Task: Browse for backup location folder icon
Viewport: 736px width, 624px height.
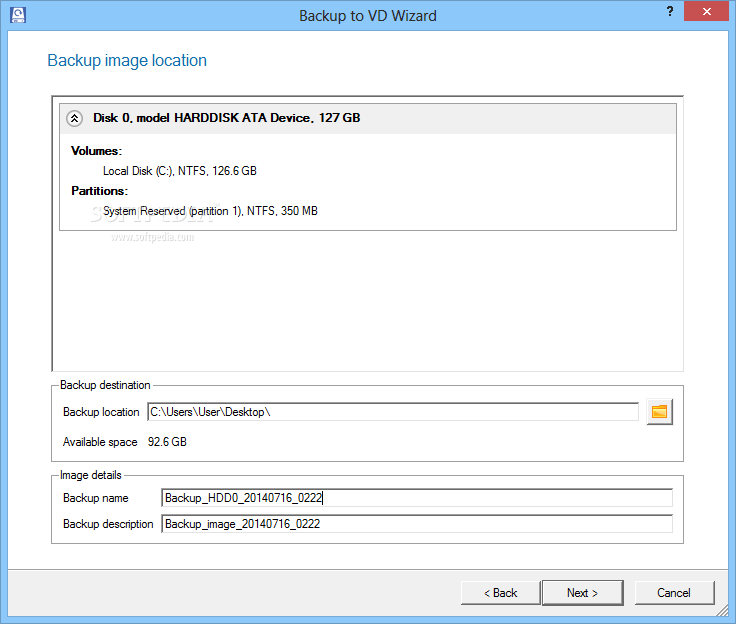Action: [659, 412]
